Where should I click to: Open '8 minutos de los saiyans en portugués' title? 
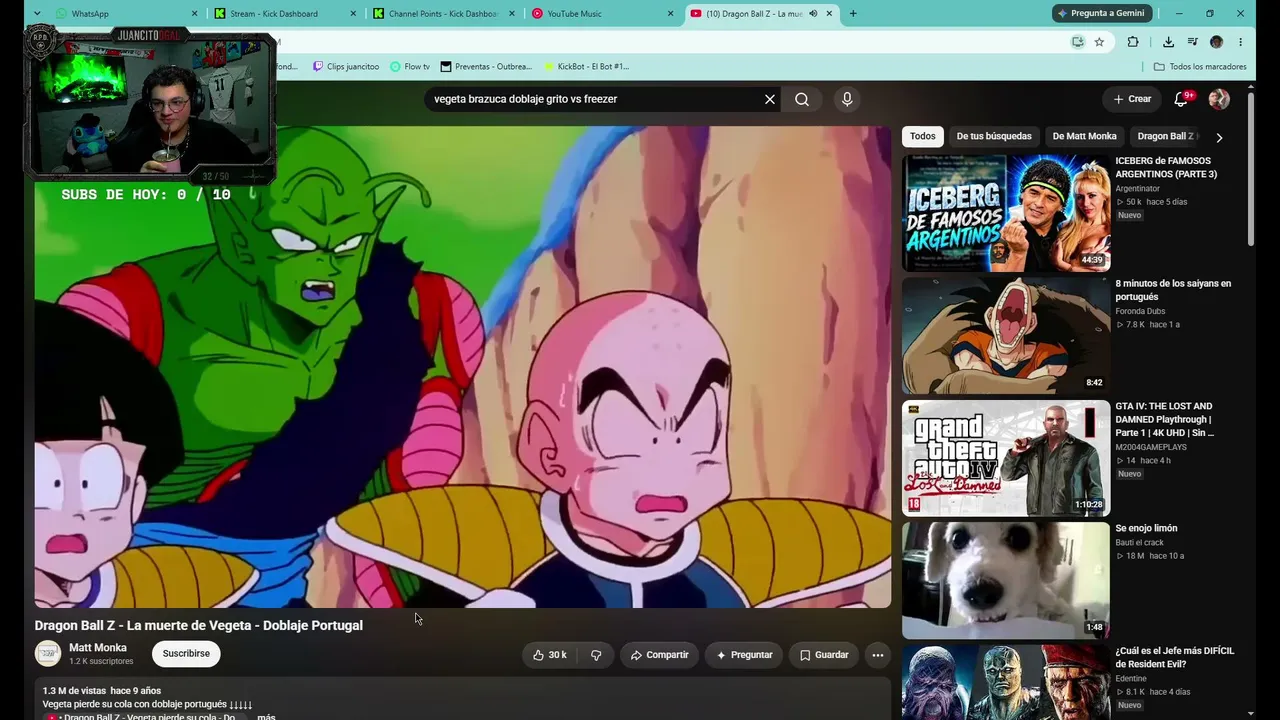click(x=1173, y=290)
